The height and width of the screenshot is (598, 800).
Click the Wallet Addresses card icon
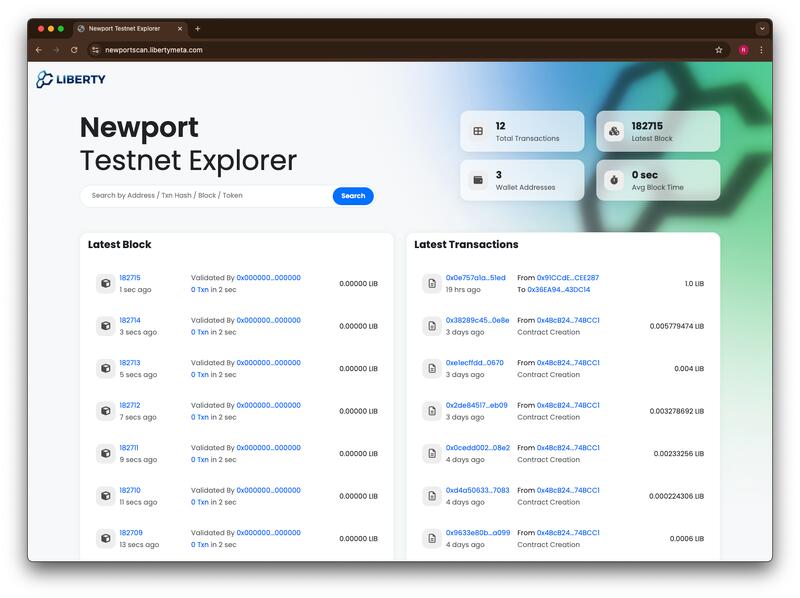click(x=478, y=180)
